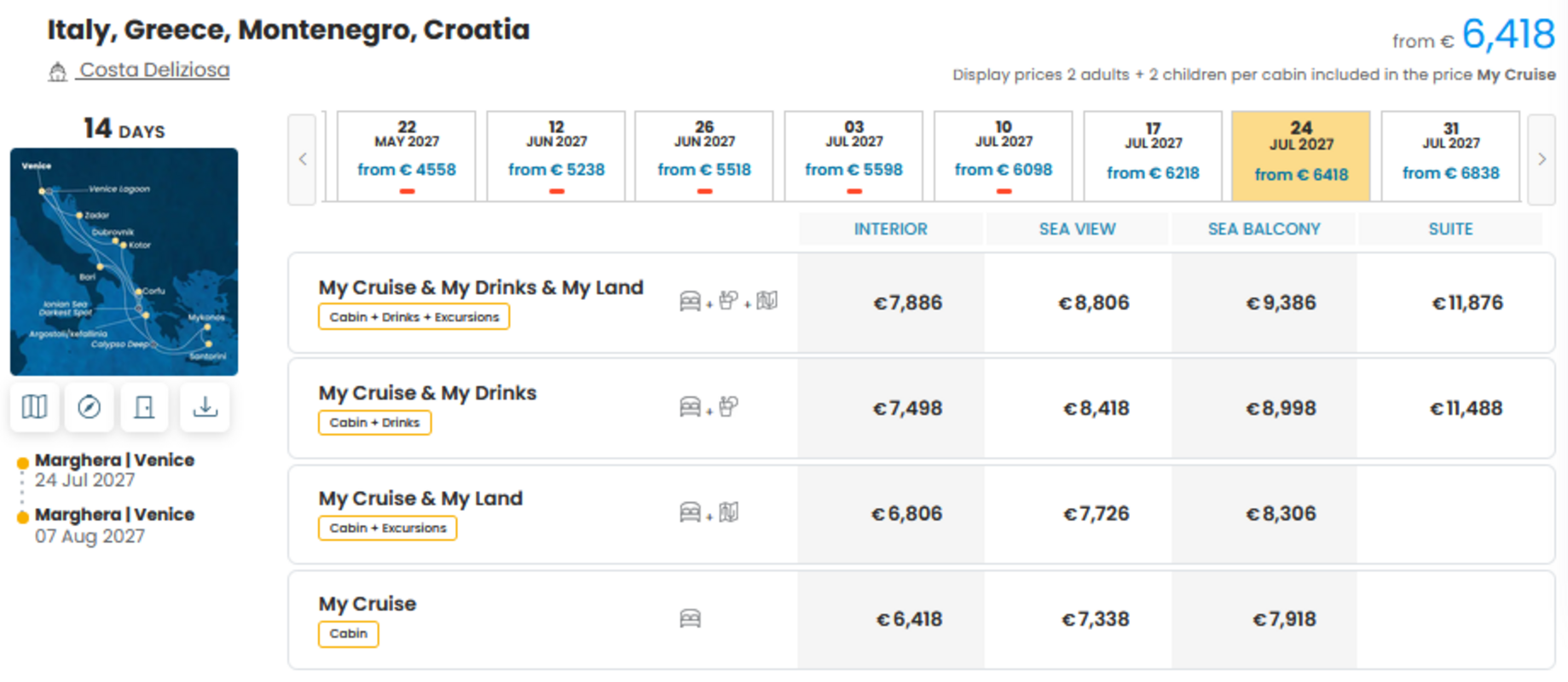Click the cabin bed icon in the My Cruise row
The image size is (1568, 682).
coord(690,618)
